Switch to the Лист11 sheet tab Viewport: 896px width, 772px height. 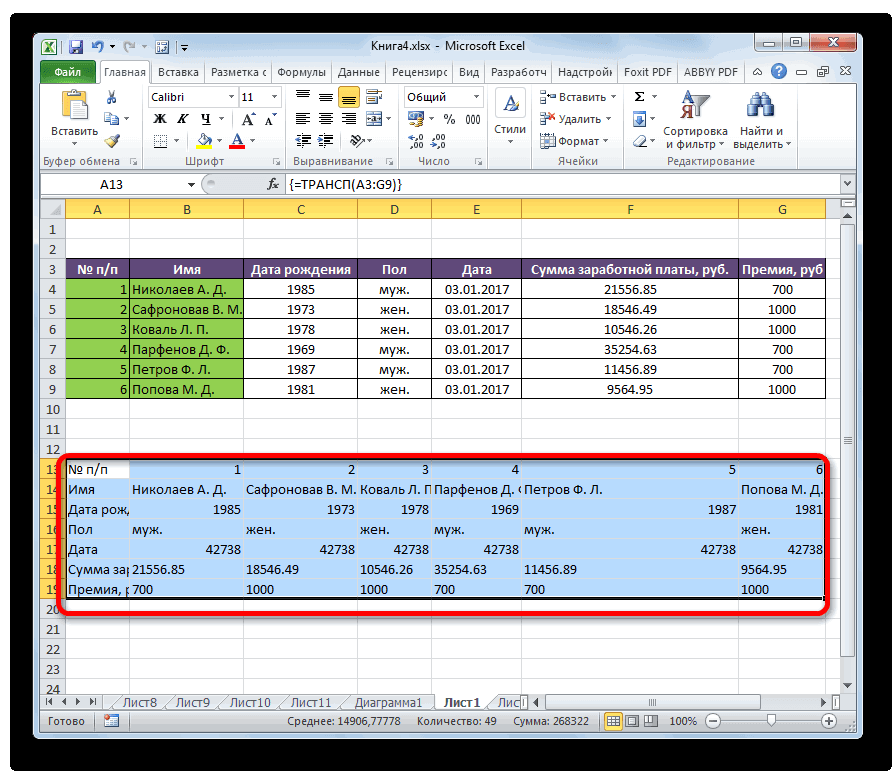(x=311, y=702)
